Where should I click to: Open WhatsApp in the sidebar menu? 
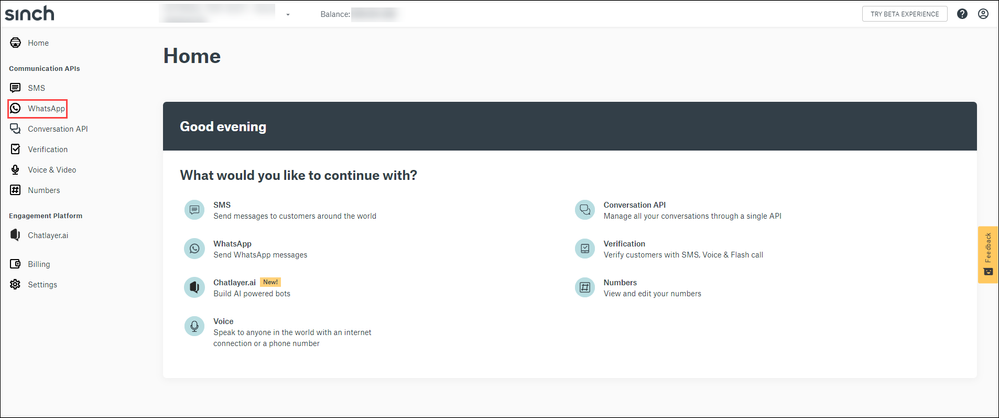pyautogui.click(x=46, y=108)
